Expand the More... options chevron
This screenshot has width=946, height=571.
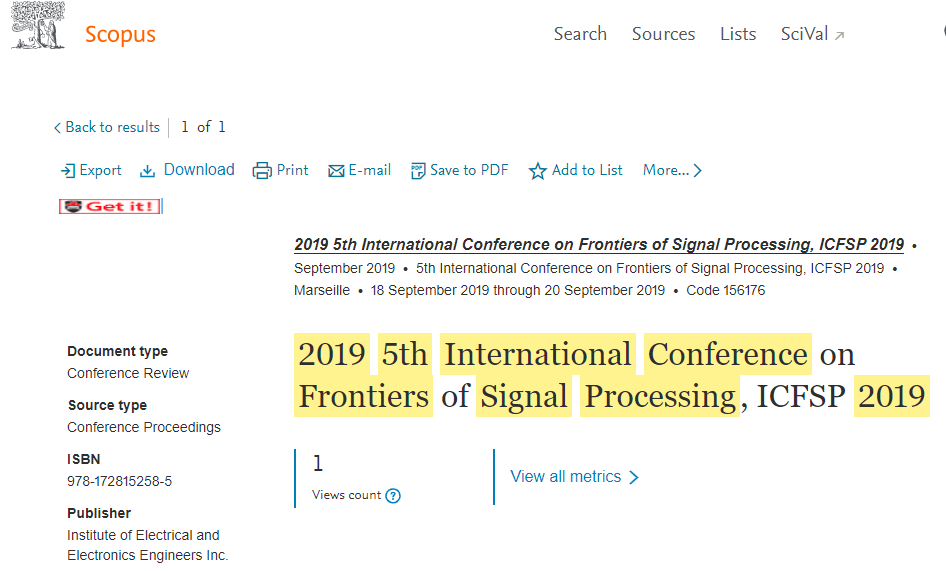(697, 171)
